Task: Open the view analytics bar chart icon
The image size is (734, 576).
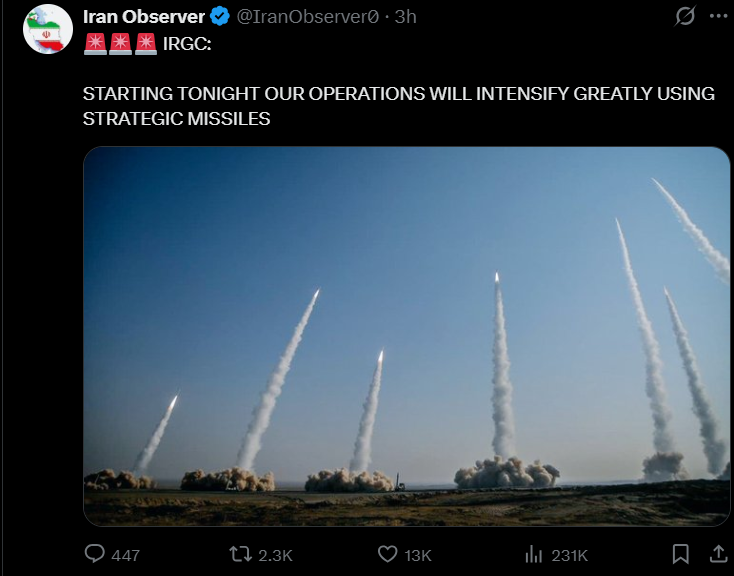Action: coord(533,554)
